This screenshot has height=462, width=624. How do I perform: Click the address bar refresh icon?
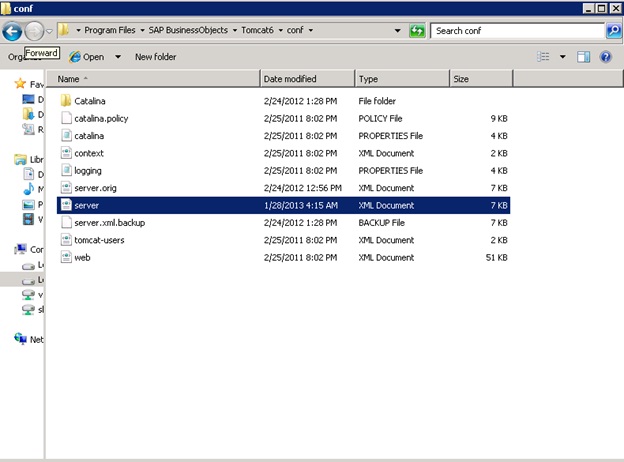point(419,31)
